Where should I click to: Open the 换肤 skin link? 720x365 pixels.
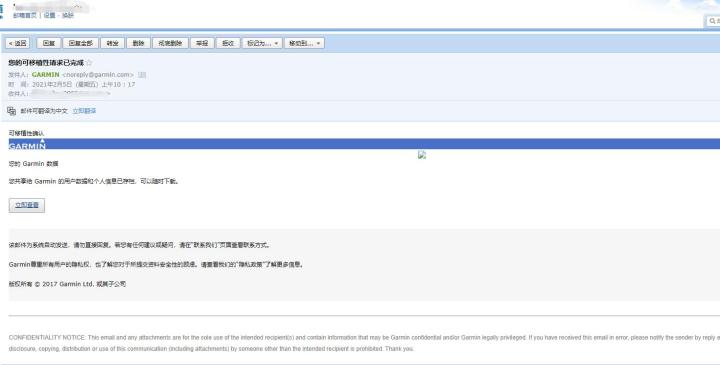(68, 15)
